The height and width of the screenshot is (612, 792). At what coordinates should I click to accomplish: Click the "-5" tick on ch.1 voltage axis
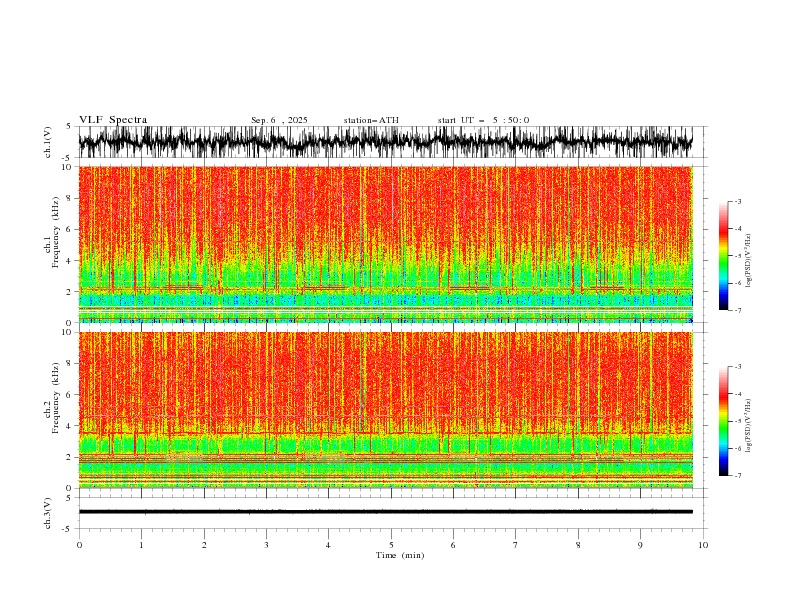(68, 158)
